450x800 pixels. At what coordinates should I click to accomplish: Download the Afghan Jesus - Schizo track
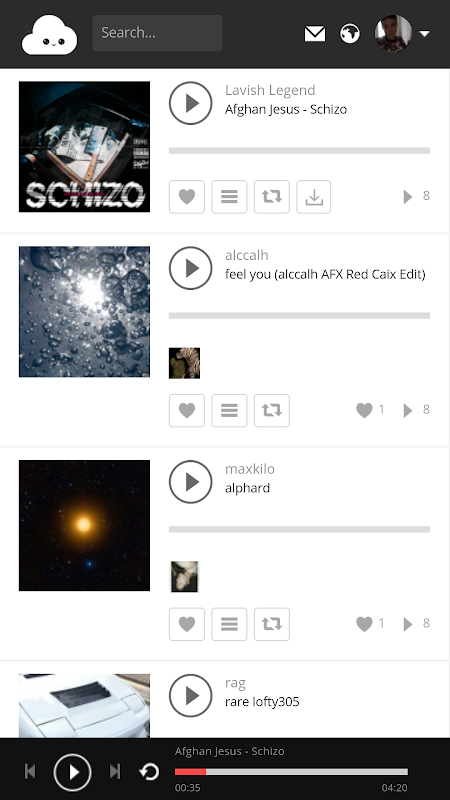click(314, 196)
